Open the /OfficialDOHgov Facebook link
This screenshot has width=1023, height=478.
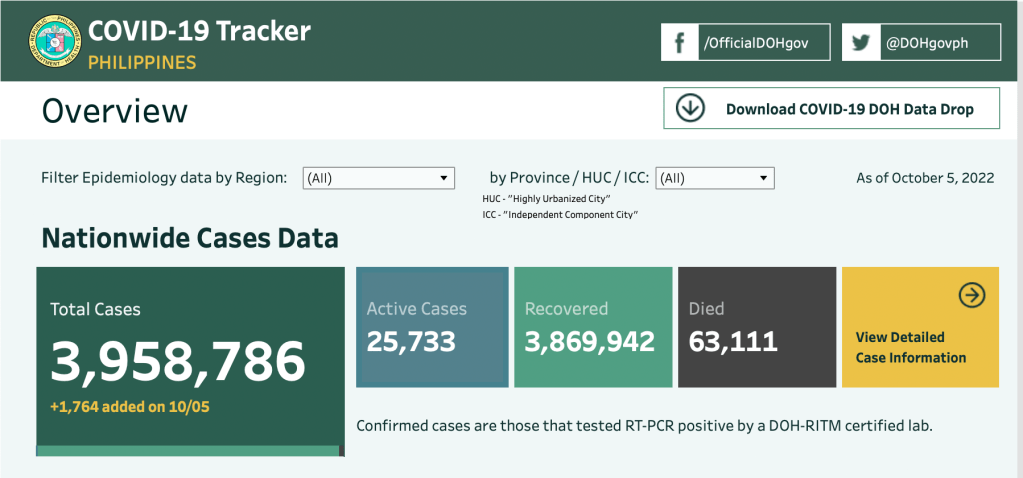pos(754,43)
